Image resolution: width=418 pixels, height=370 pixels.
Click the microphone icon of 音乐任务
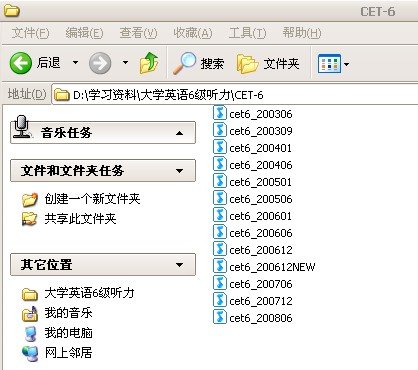pyautogui.click(x=22, y=127)
